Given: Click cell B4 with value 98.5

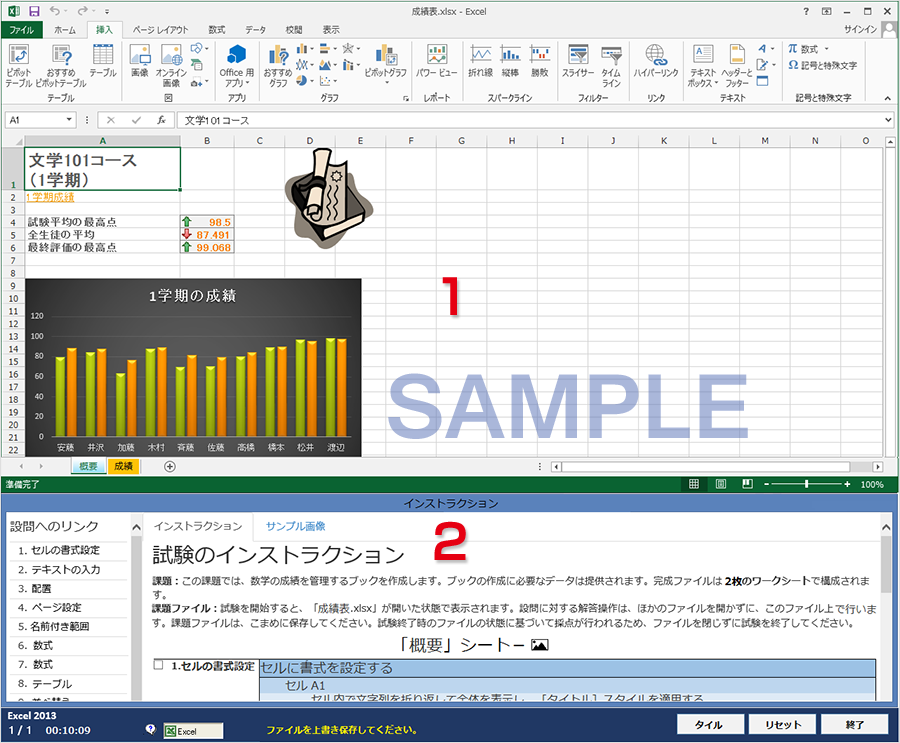Looking at the screenshot, I should tap(207, 222).
